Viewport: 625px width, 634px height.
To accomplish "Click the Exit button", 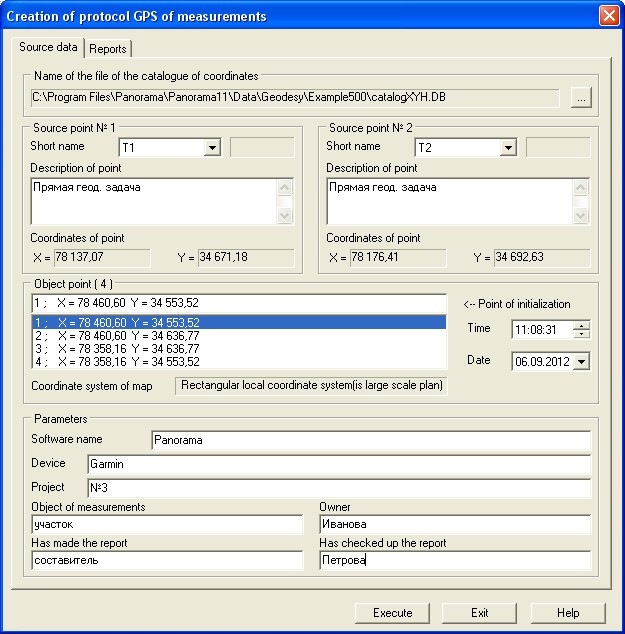I will [x=480, y=613].
